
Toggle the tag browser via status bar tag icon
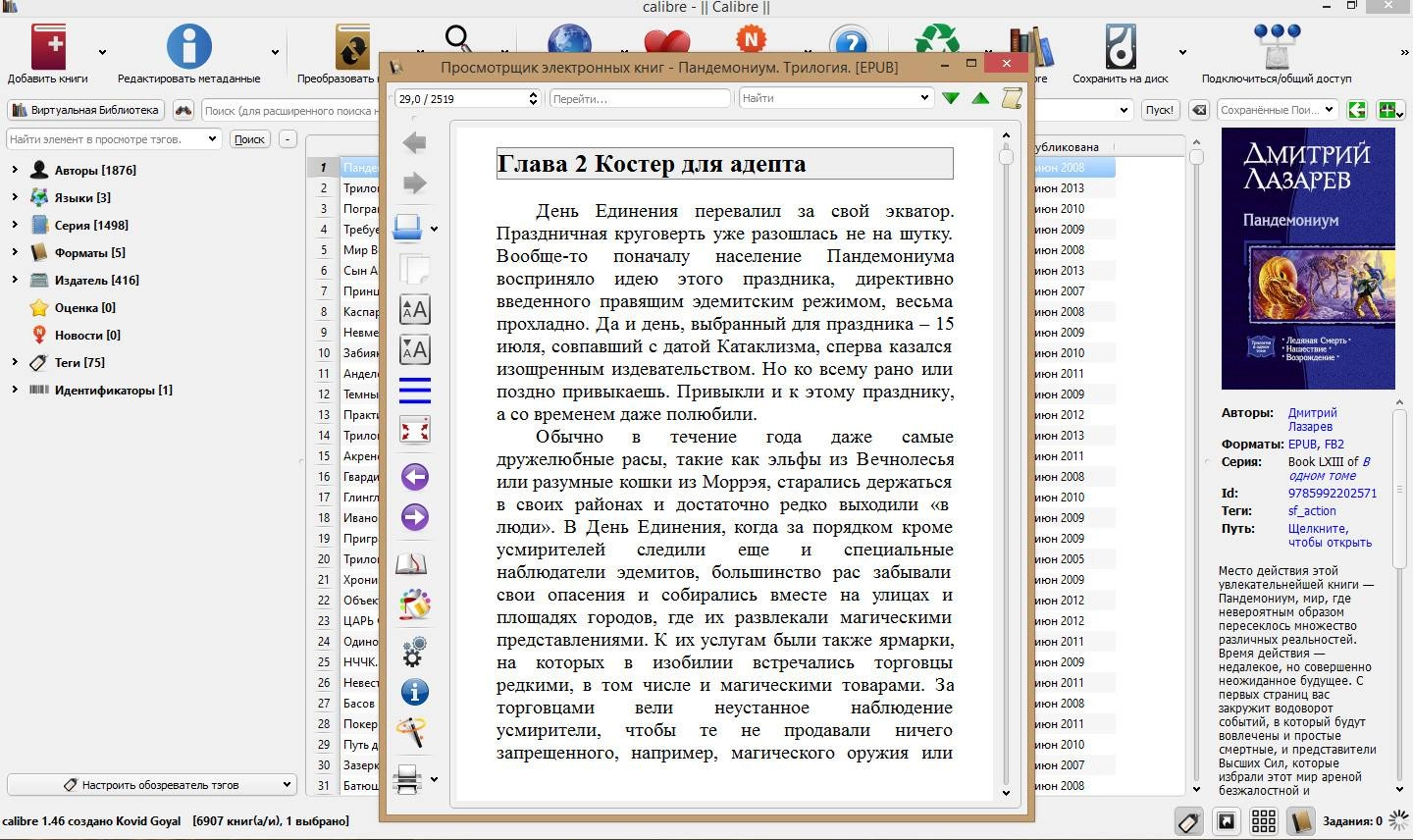click(1188, 821)
